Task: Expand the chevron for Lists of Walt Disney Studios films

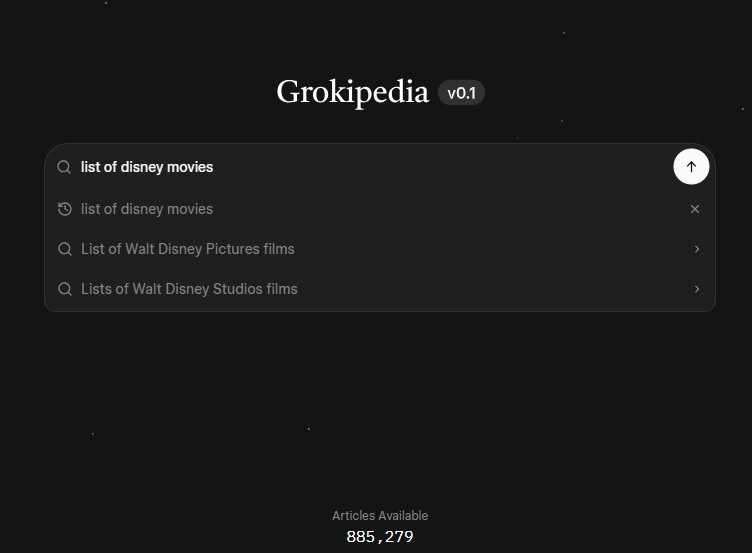Action: coord(697,289)
